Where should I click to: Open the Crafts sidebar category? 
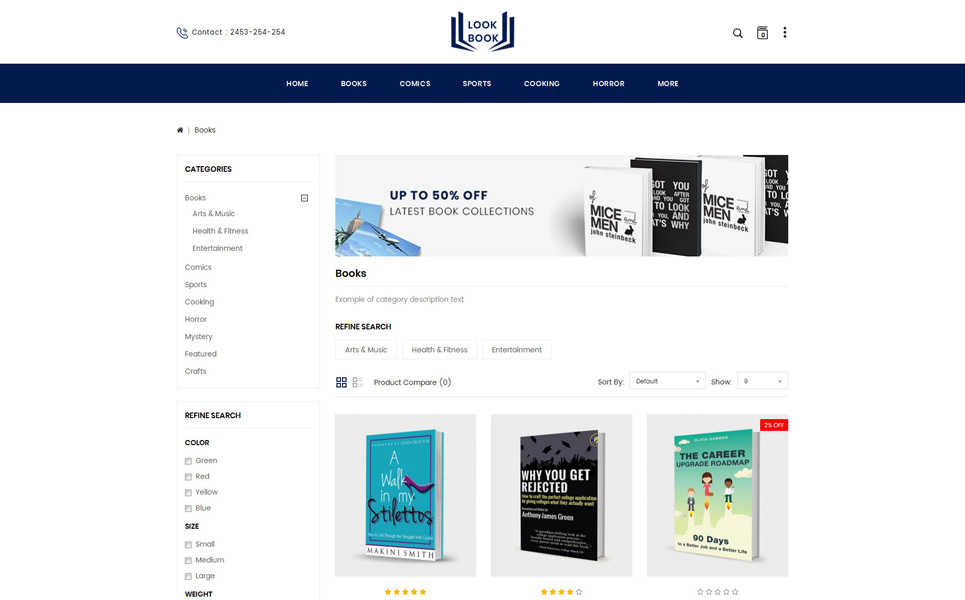pyautogui.click(x=196, y=371)
